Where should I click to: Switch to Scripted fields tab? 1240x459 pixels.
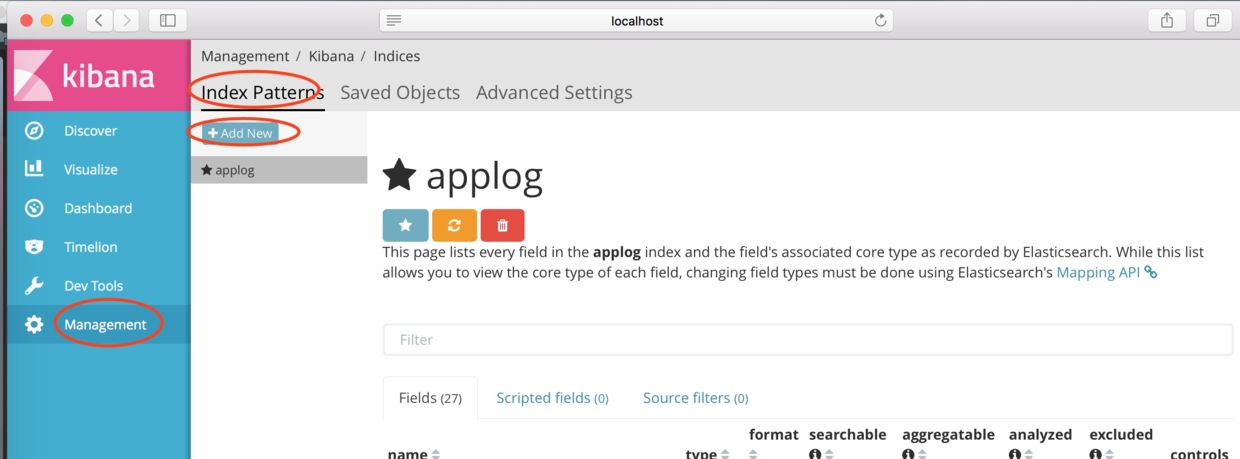[552, 398]
